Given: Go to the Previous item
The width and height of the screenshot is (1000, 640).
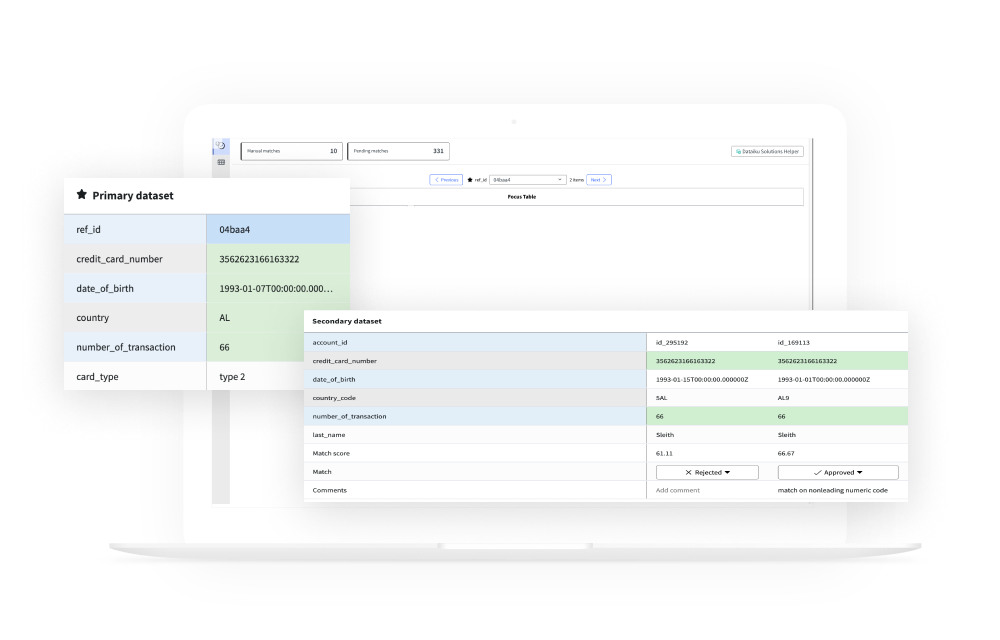Looking at the screenshot, I should point(446,180).
